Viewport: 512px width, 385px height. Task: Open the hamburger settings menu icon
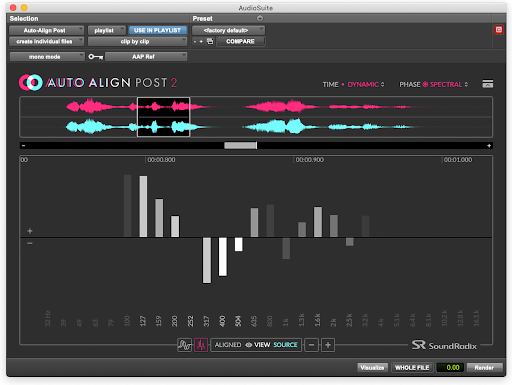pos(488,84)
